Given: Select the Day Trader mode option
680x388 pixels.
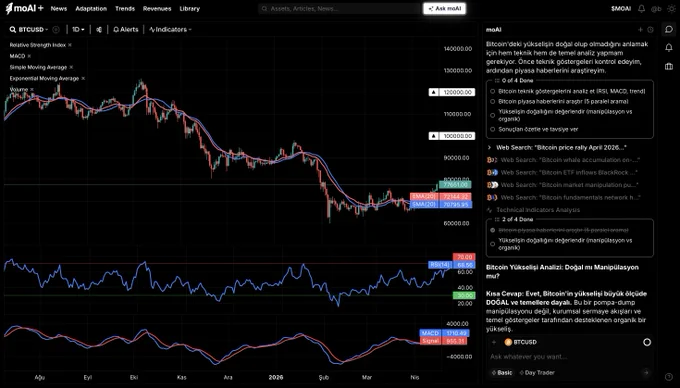Looking at the screenshot, I should click(x=537, y=373).
